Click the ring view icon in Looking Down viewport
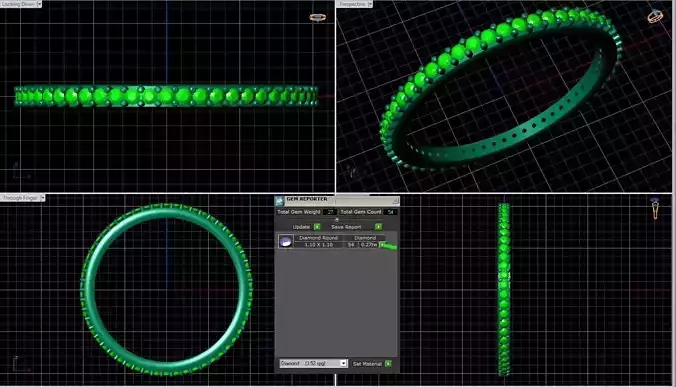676x387 pixels. (x=318, y=17)
